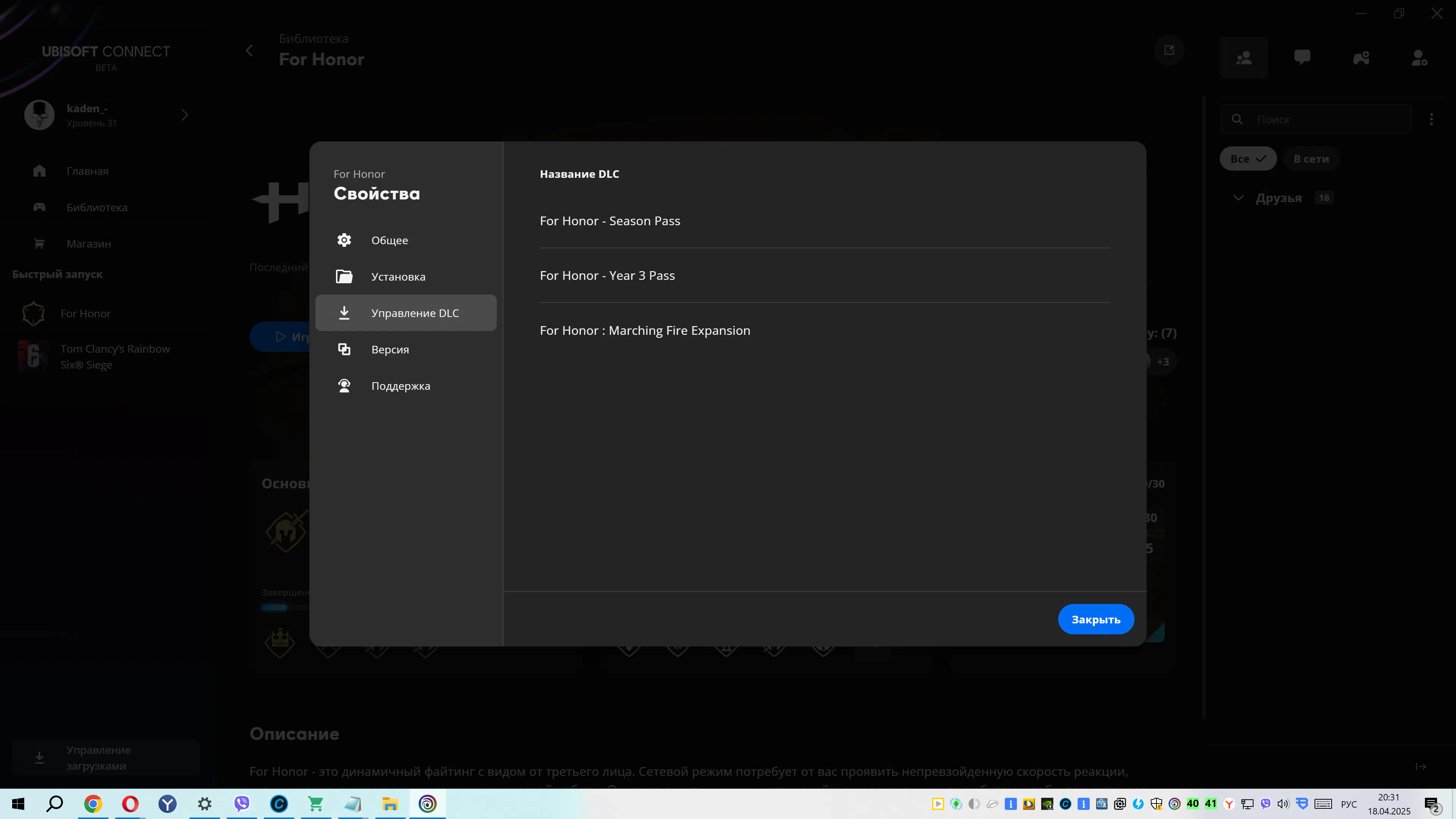Open the game invites icon
The width and height of the screenshot is (1456, 819).
[x=1361, y=57]
